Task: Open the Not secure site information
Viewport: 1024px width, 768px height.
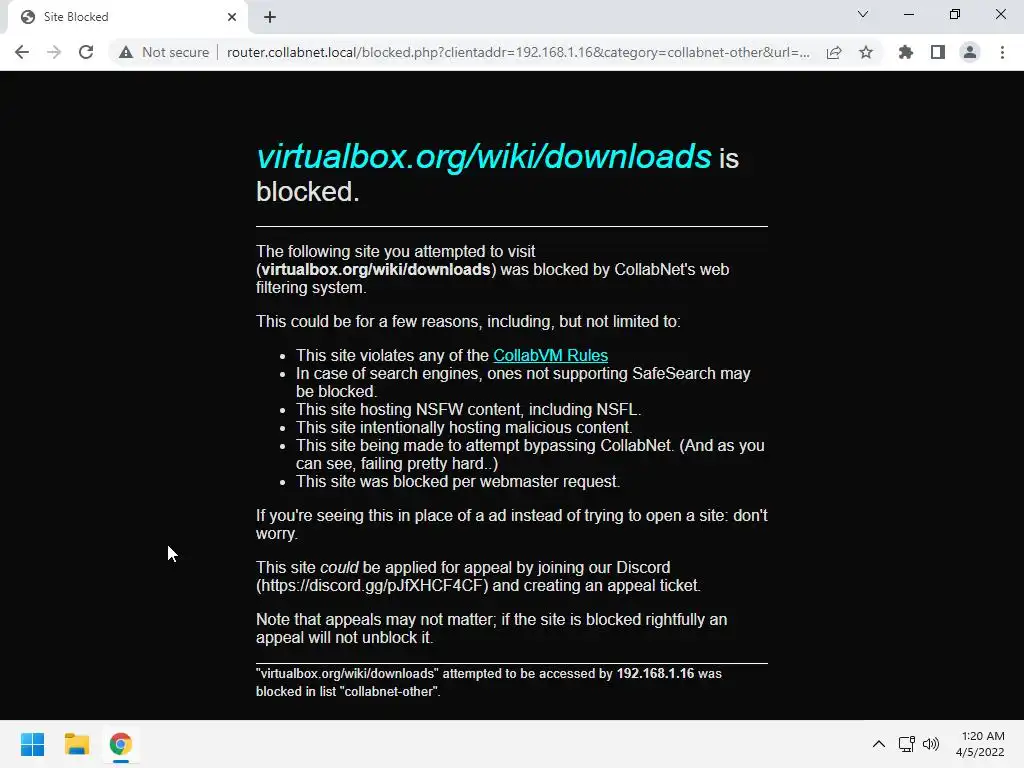Action: [164, 52]
